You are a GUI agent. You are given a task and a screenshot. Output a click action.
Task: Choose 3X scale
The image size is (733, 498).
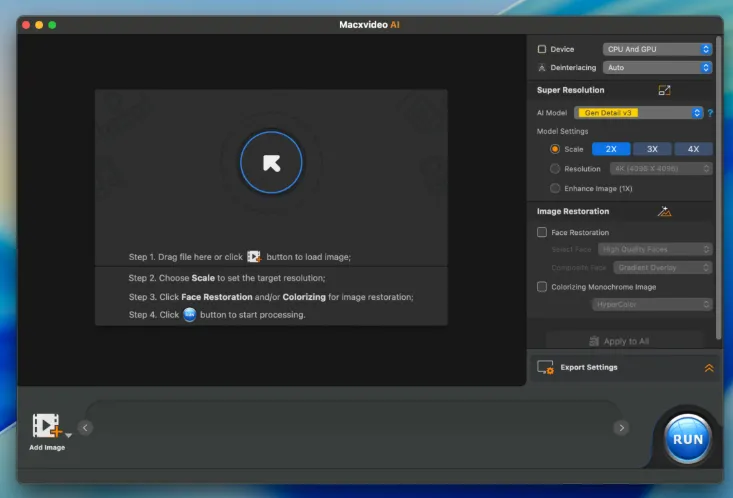tap(652, 149)
